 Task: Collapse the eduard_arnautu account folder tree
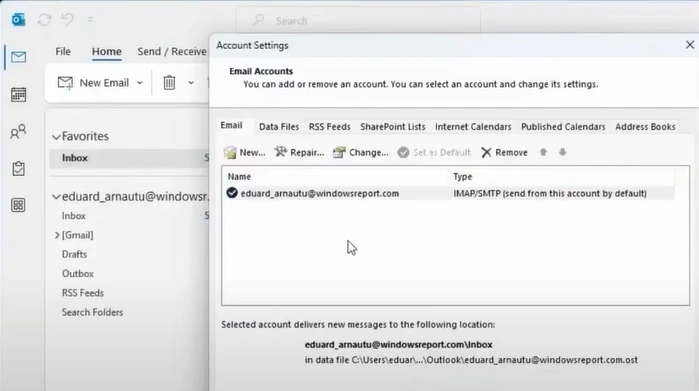click(x=56, y=197)
